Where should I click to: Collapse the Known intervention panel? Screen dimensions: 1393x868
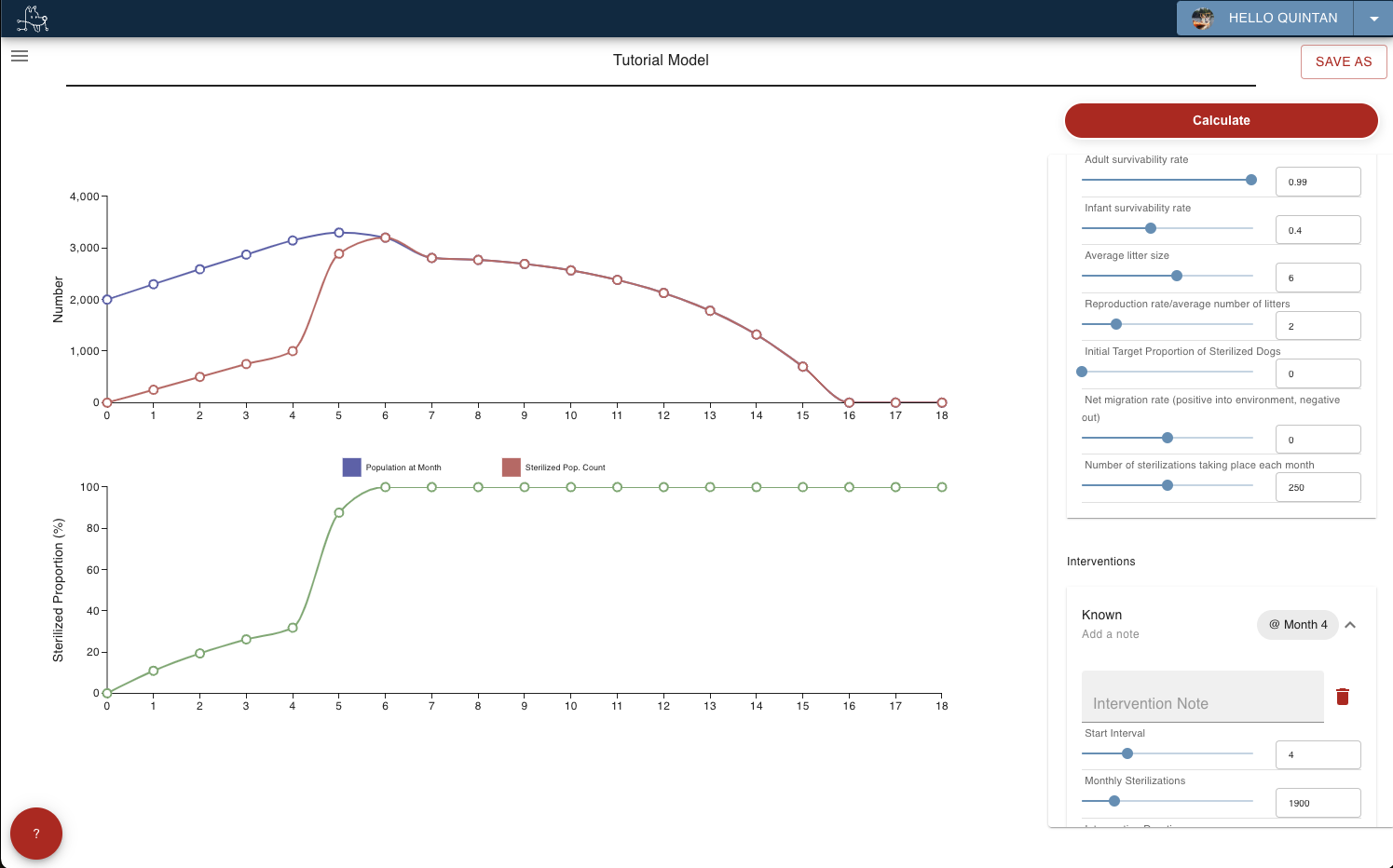point(1350,625)
